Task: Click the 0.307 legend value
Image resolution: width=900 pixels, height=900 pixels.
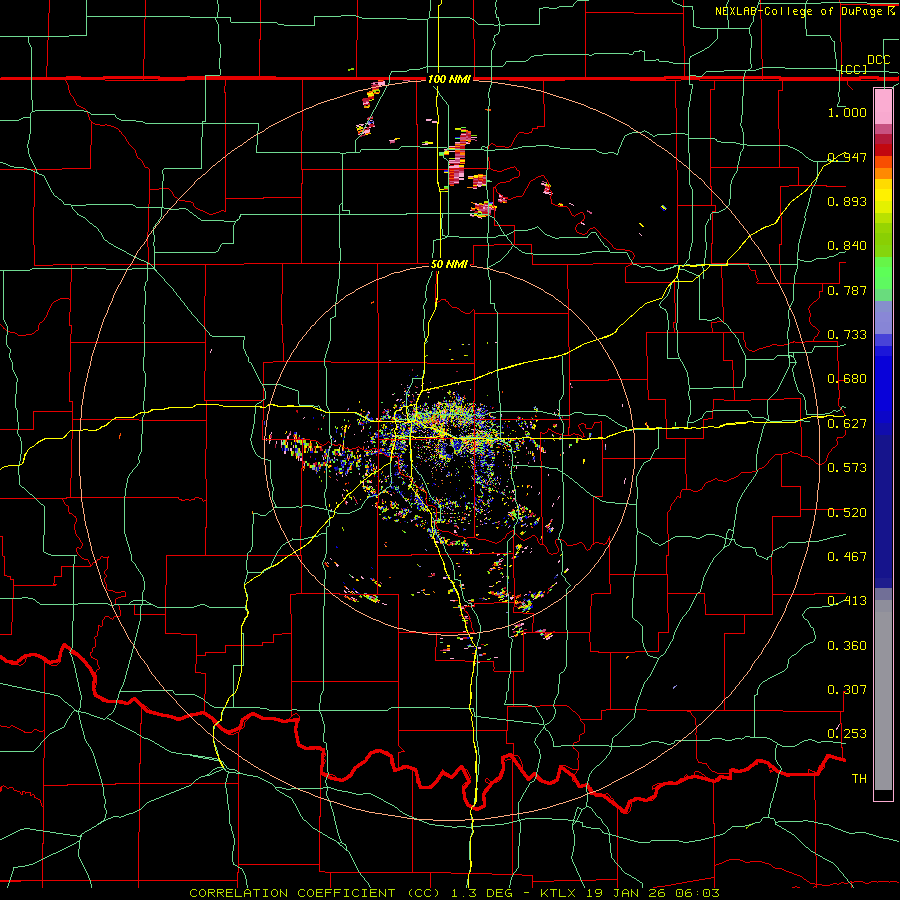Action: click(847, 690)
